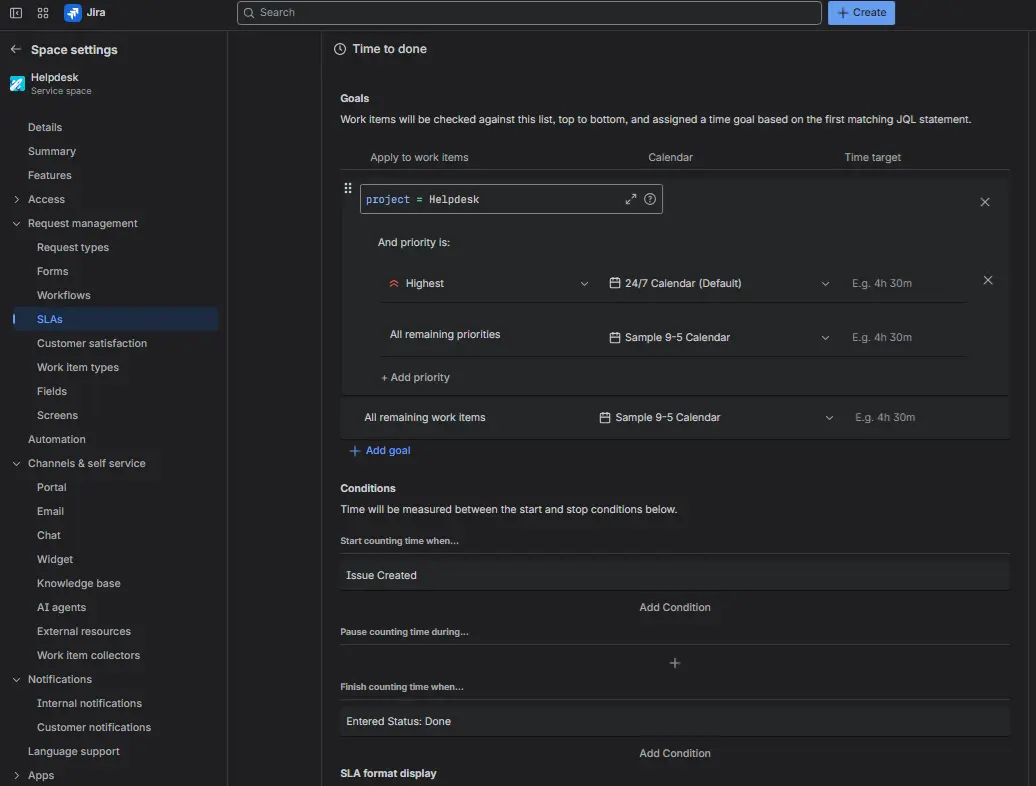
Task: Collapse the Request management section
Action: 15,223
